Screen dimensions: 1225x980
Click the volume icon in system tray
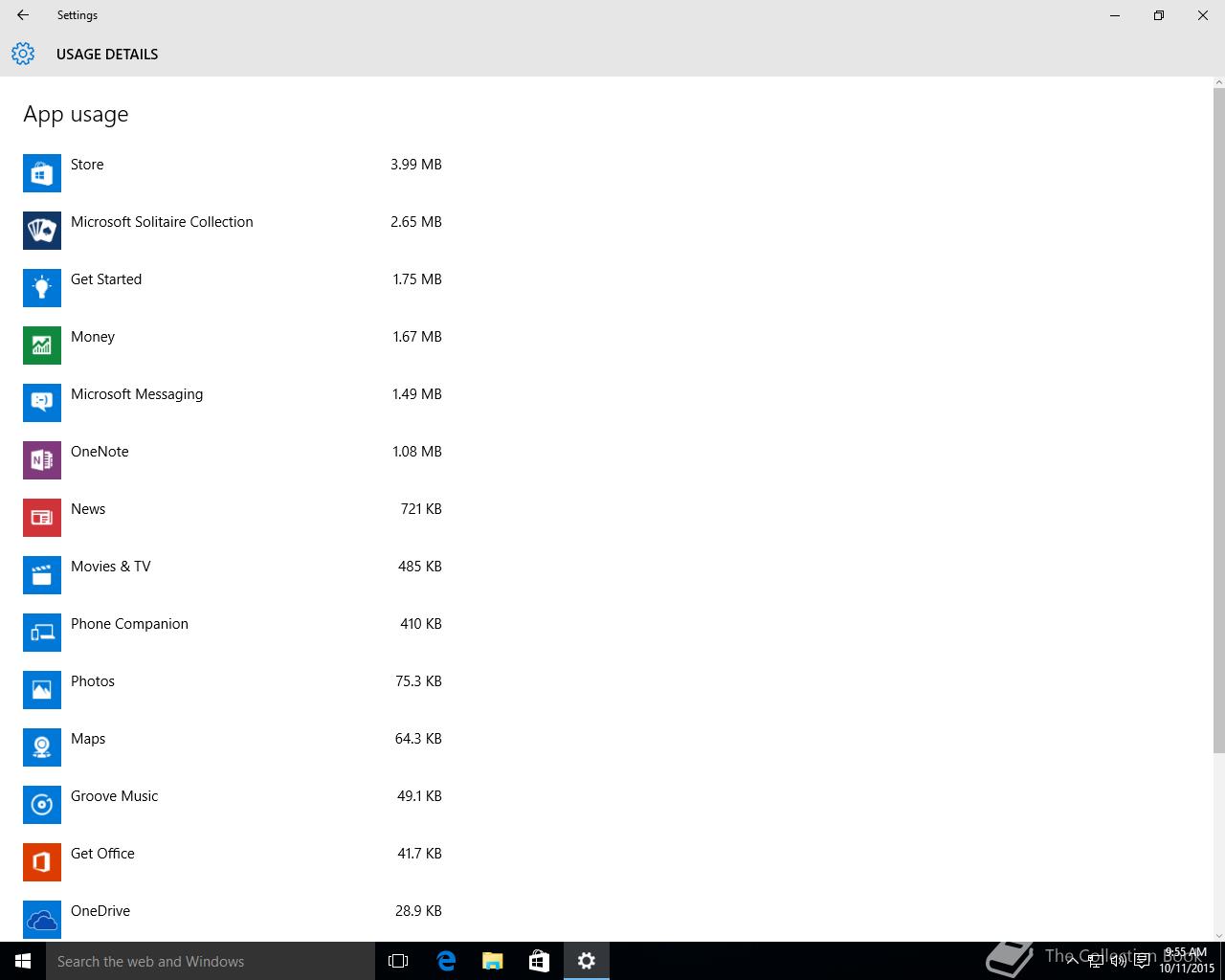1119,962
